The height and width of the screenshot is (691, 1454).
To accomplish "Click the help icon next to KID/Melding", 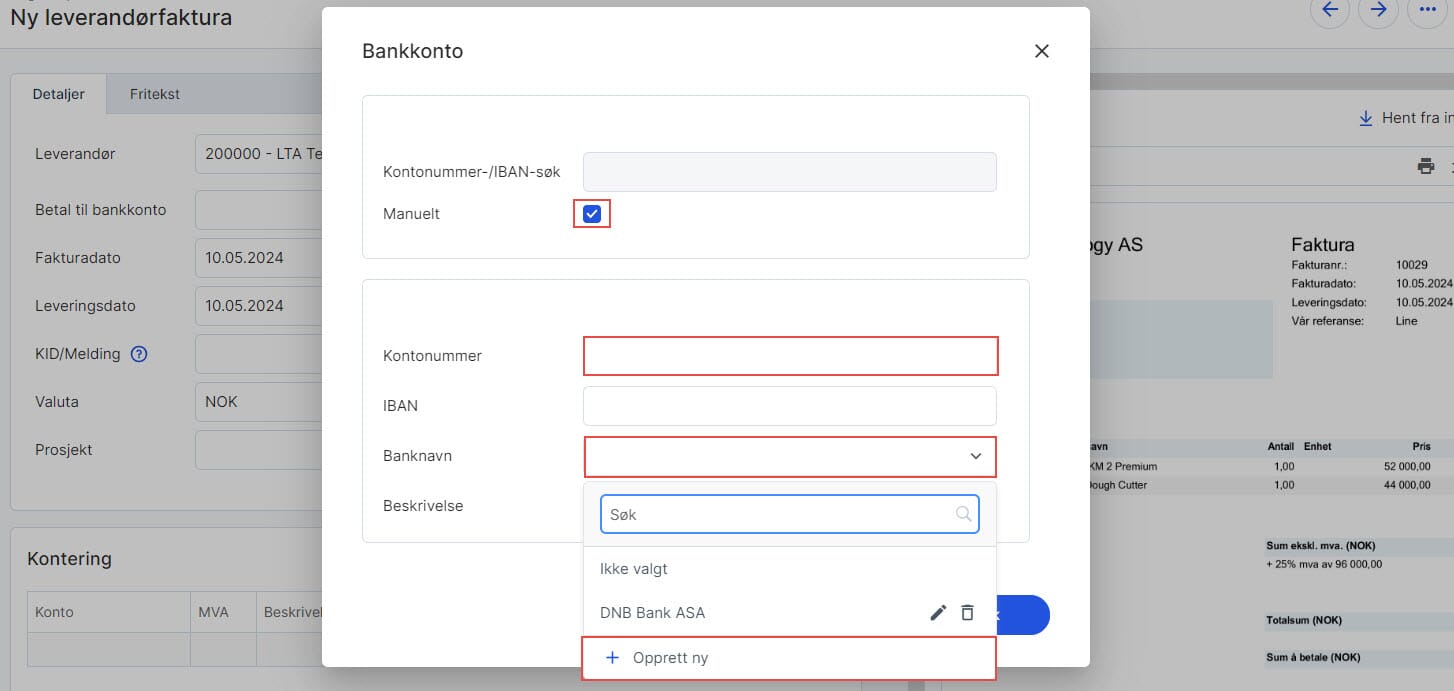I will (139, 354).
